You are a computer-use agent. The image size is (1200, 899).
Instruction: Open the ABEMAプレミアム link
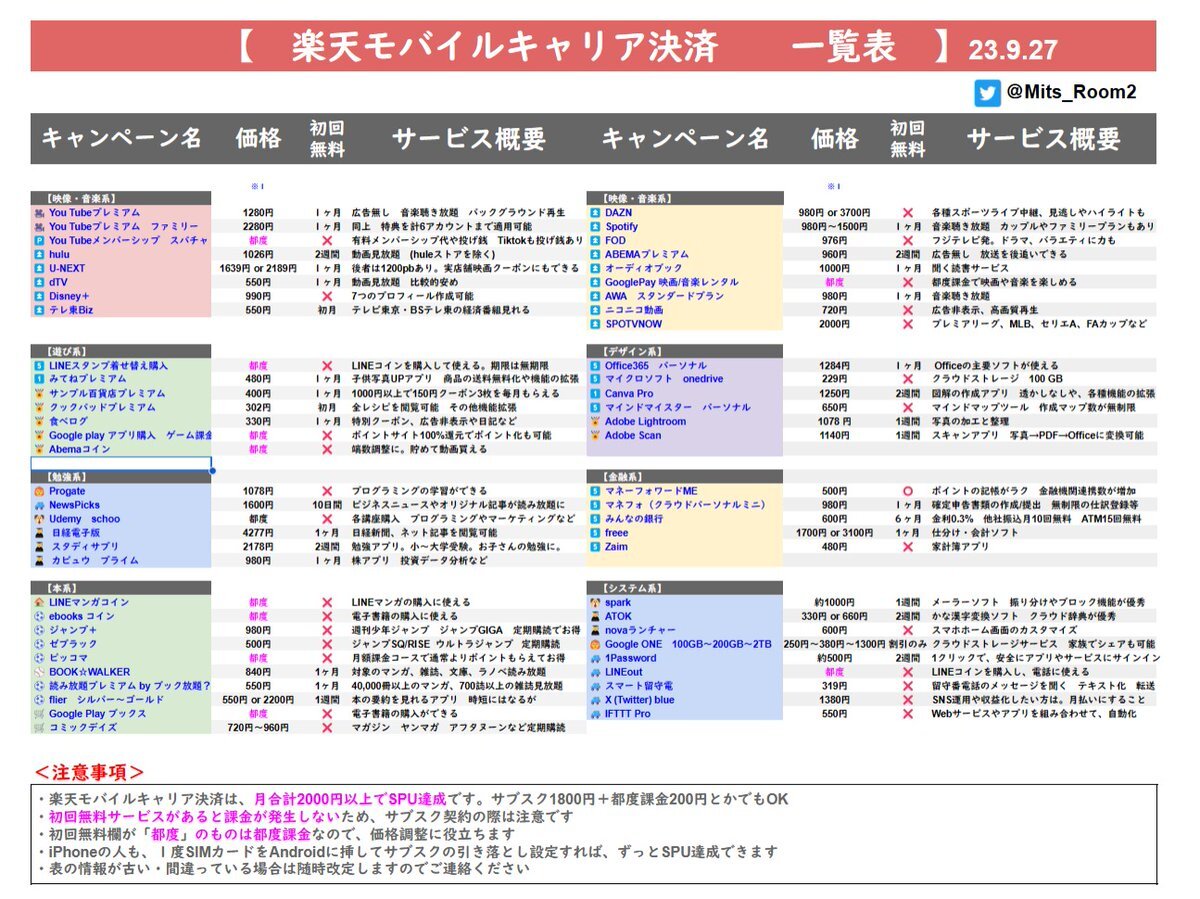(647, 255)
